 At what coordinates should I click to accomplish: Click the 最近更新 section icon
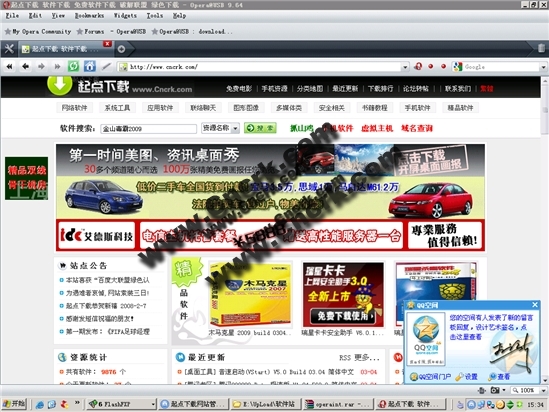tap(180, 357)
